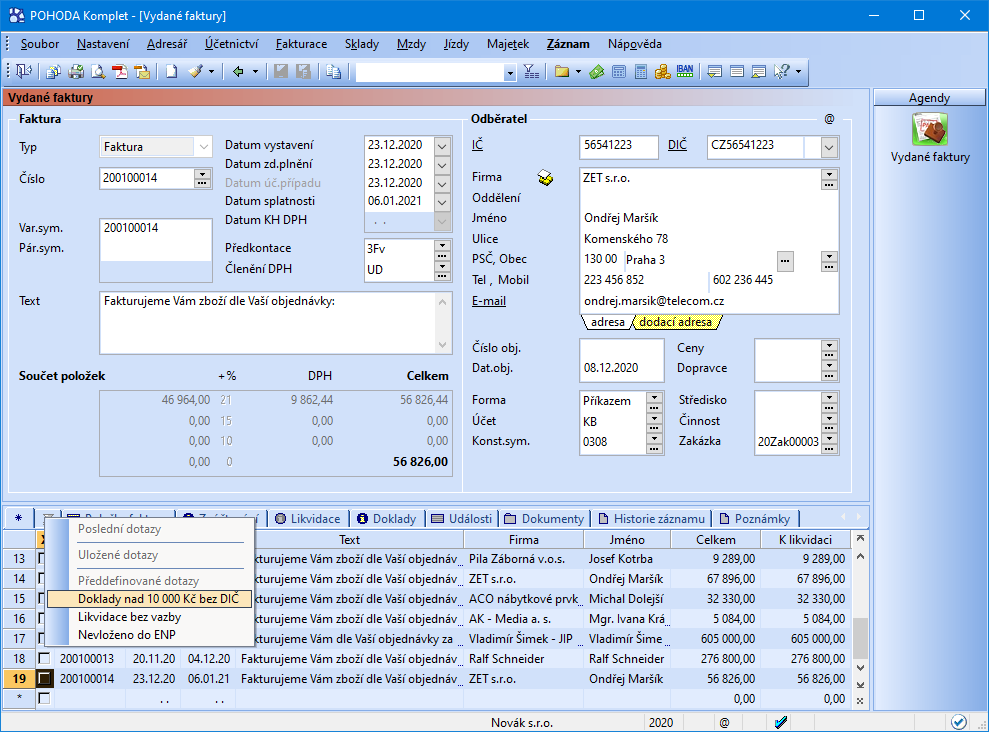Click the gold coins toolbar icon
Image resolution: width=989 pixels, height=732 pixels.
point(662,72)
